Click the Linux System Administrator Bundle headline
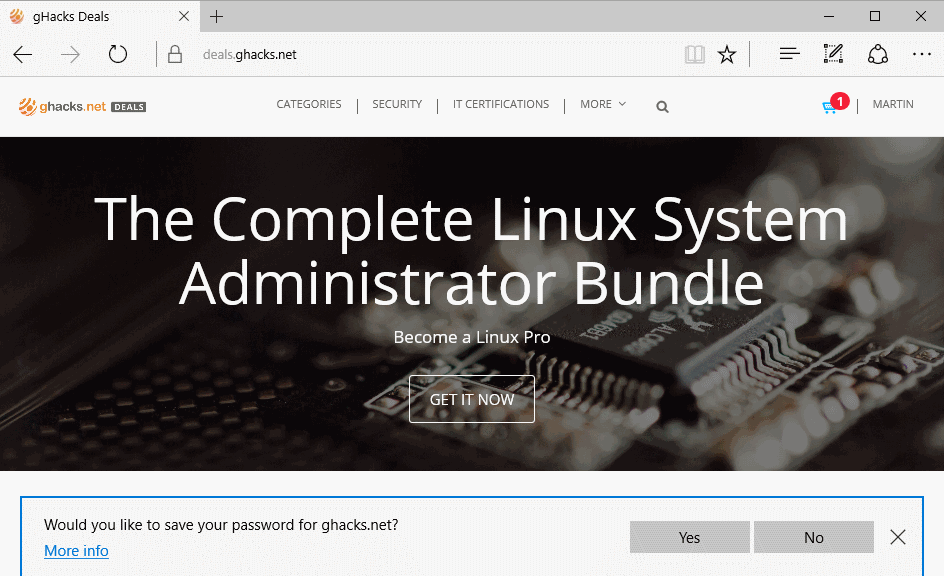This screenshot has height=576, width=944. click(471, 250)
